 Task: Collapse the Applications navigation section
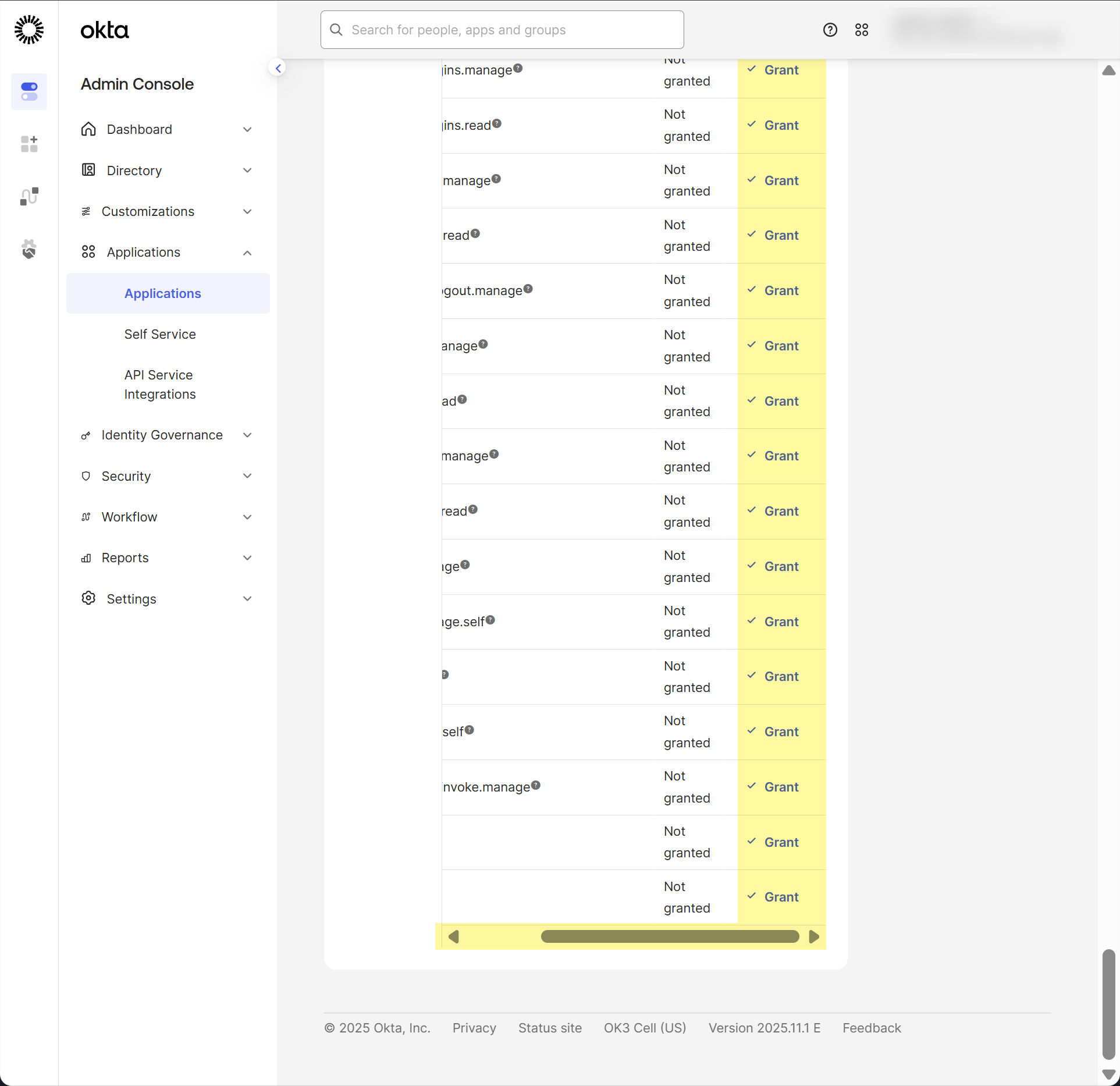click(x=247, y=253)
